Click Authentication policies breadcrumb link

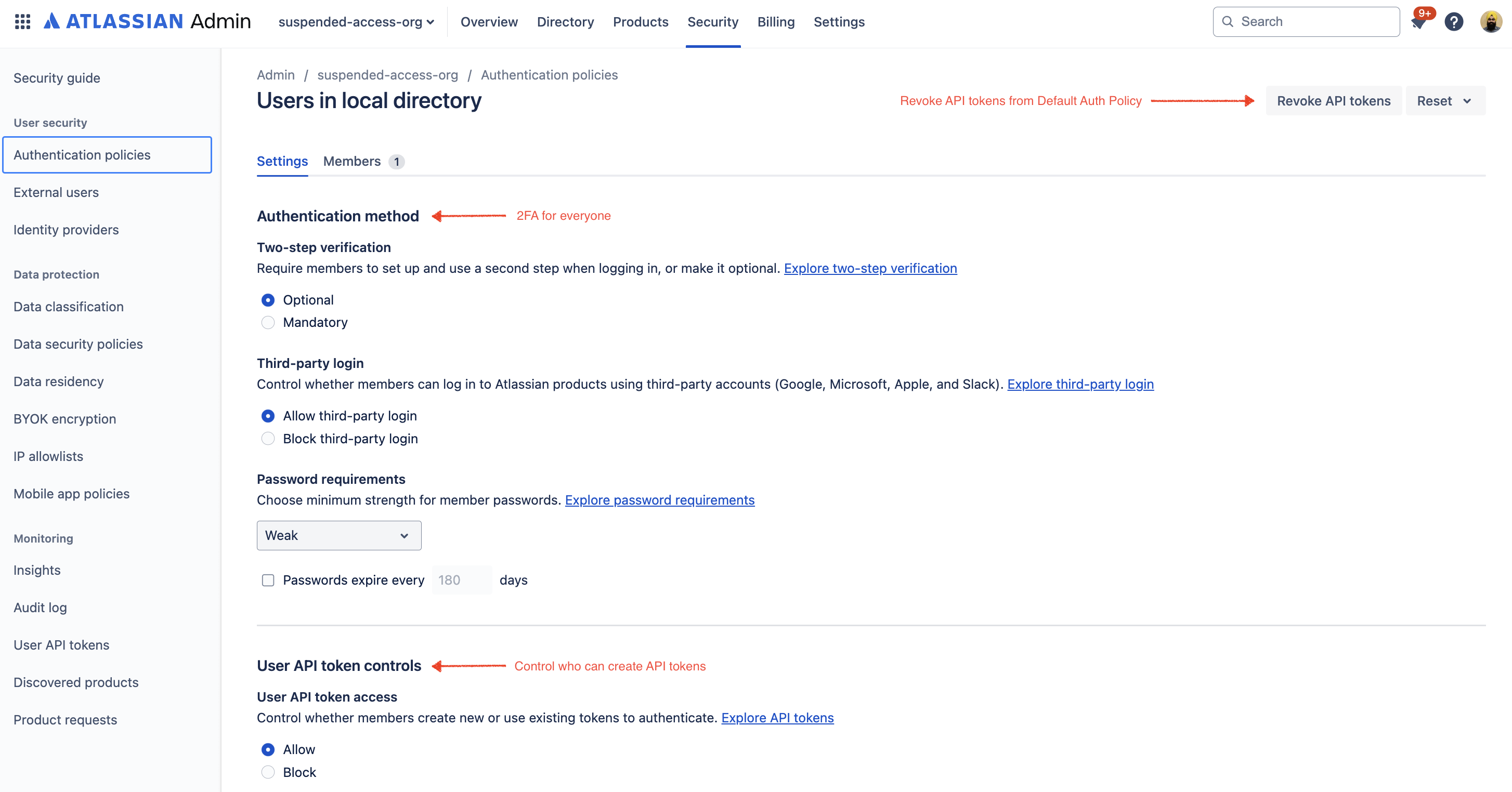pos(549,75)
